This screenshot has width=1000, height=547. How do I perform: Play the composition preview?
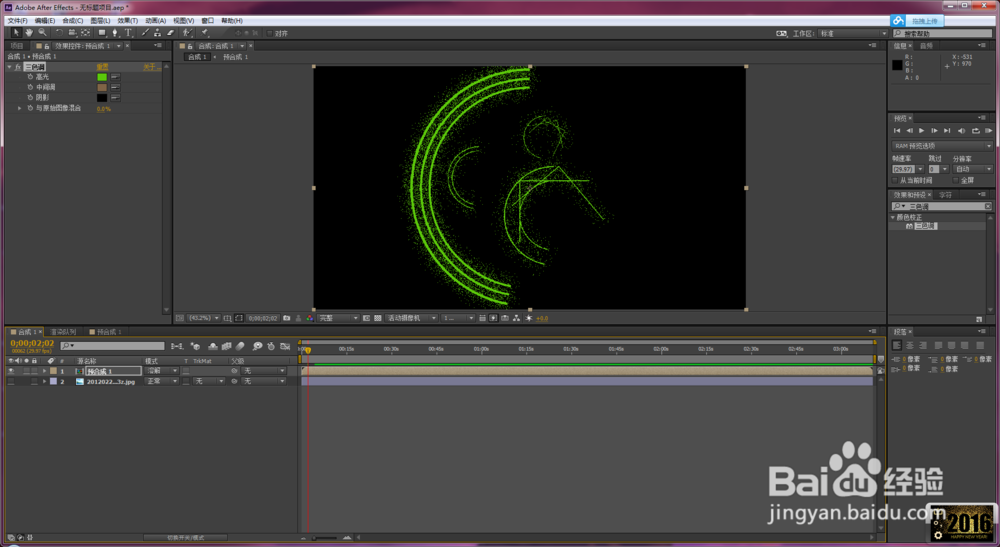922,131
